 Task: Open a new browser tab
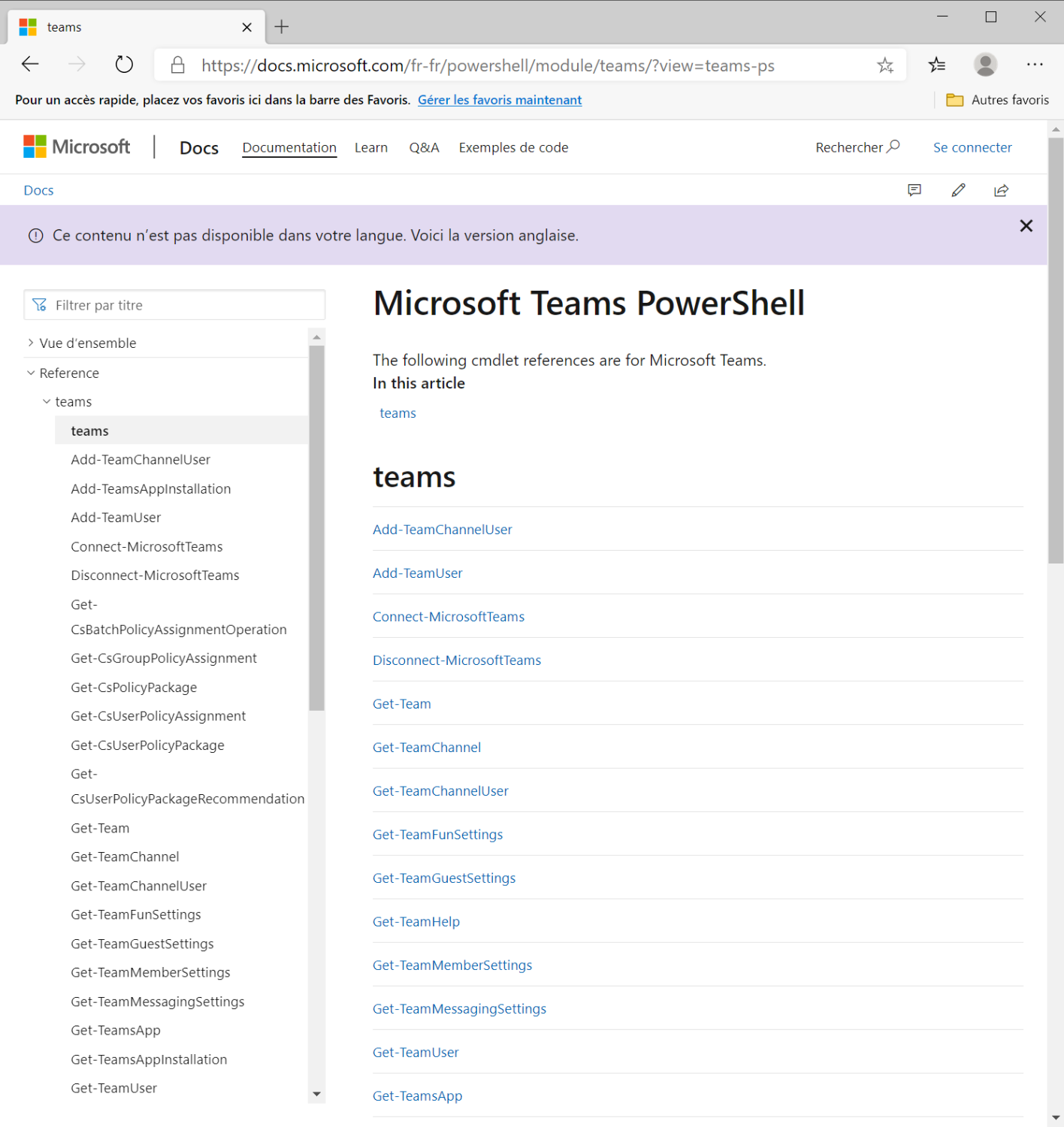282,27
